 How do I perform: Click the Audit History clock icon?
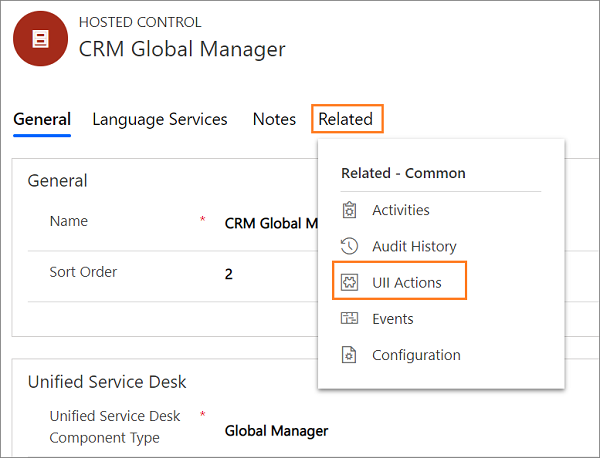pos(349,246)
